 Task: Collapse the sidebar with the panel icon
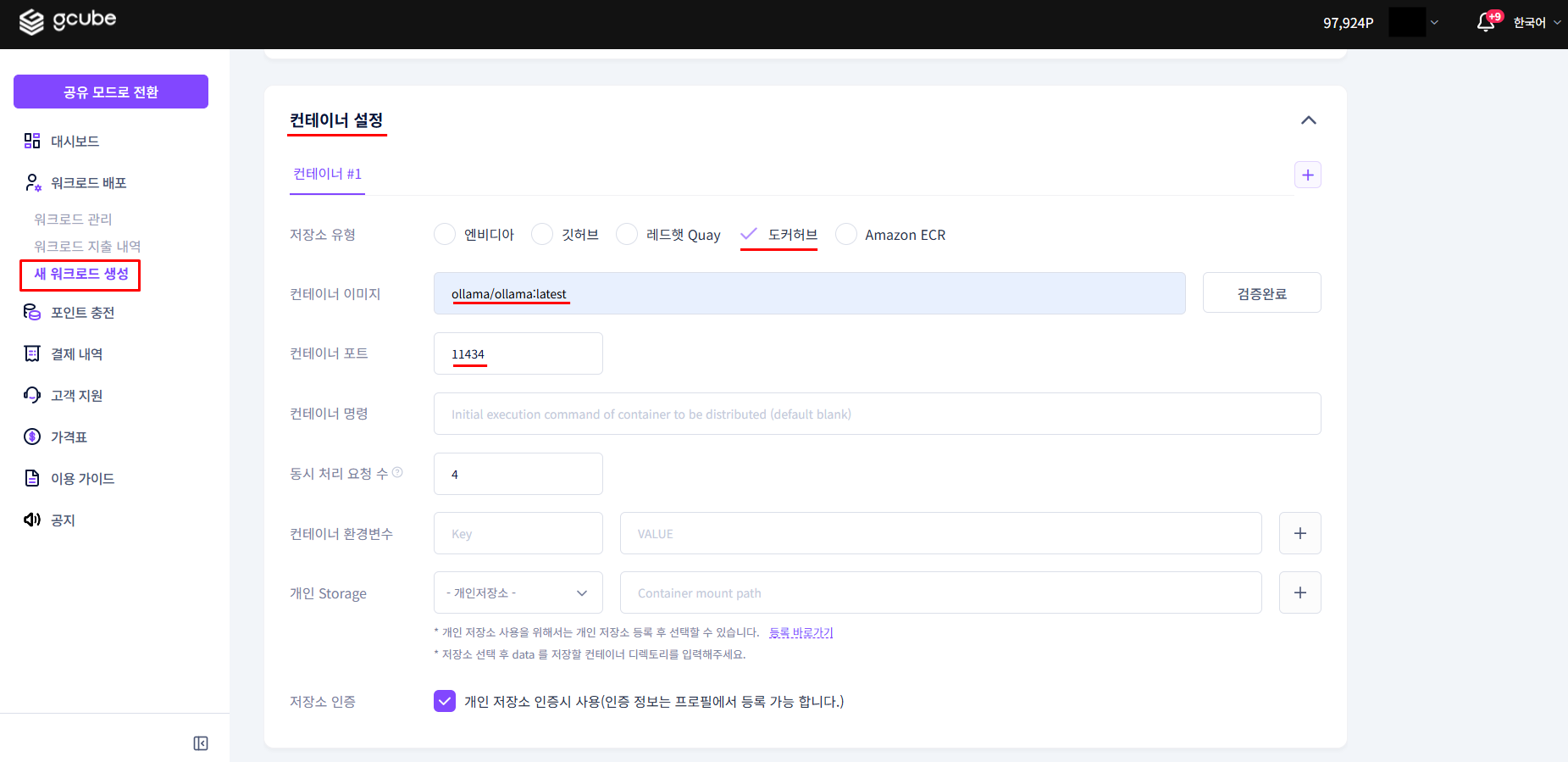pos(201,743)
